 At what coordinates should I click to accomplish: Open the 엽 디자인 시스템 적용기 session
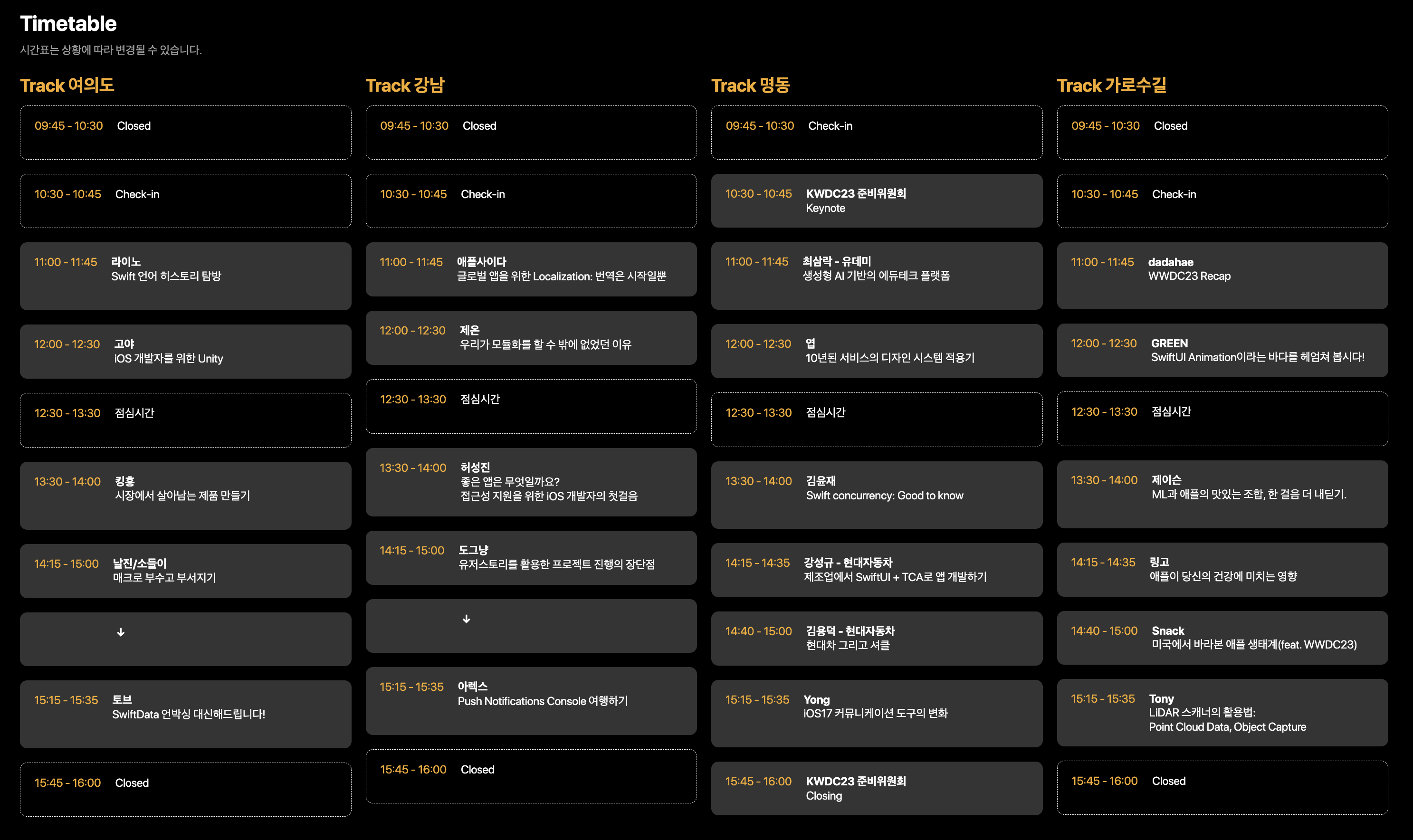coord(877,351)
